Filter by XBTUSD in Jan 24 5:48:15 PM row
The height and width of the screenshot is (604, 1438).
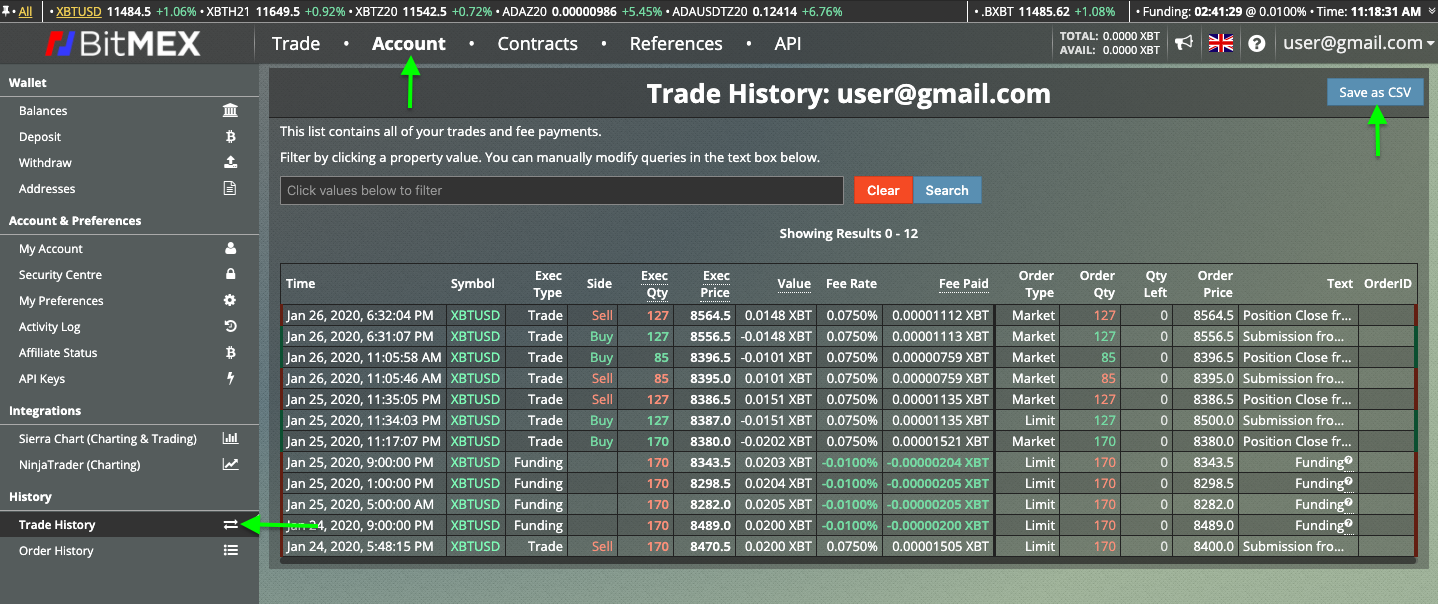coord(475,546)
